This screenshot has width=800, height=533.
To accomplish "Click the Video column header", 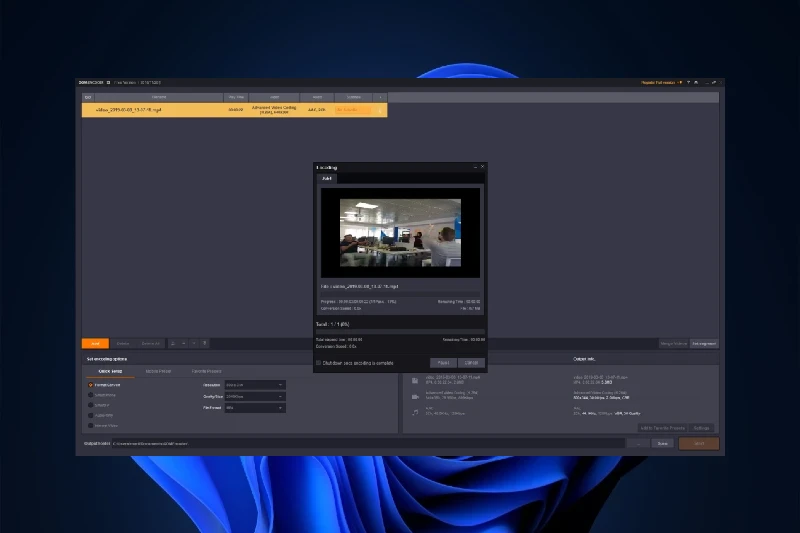I will (274, 97).
